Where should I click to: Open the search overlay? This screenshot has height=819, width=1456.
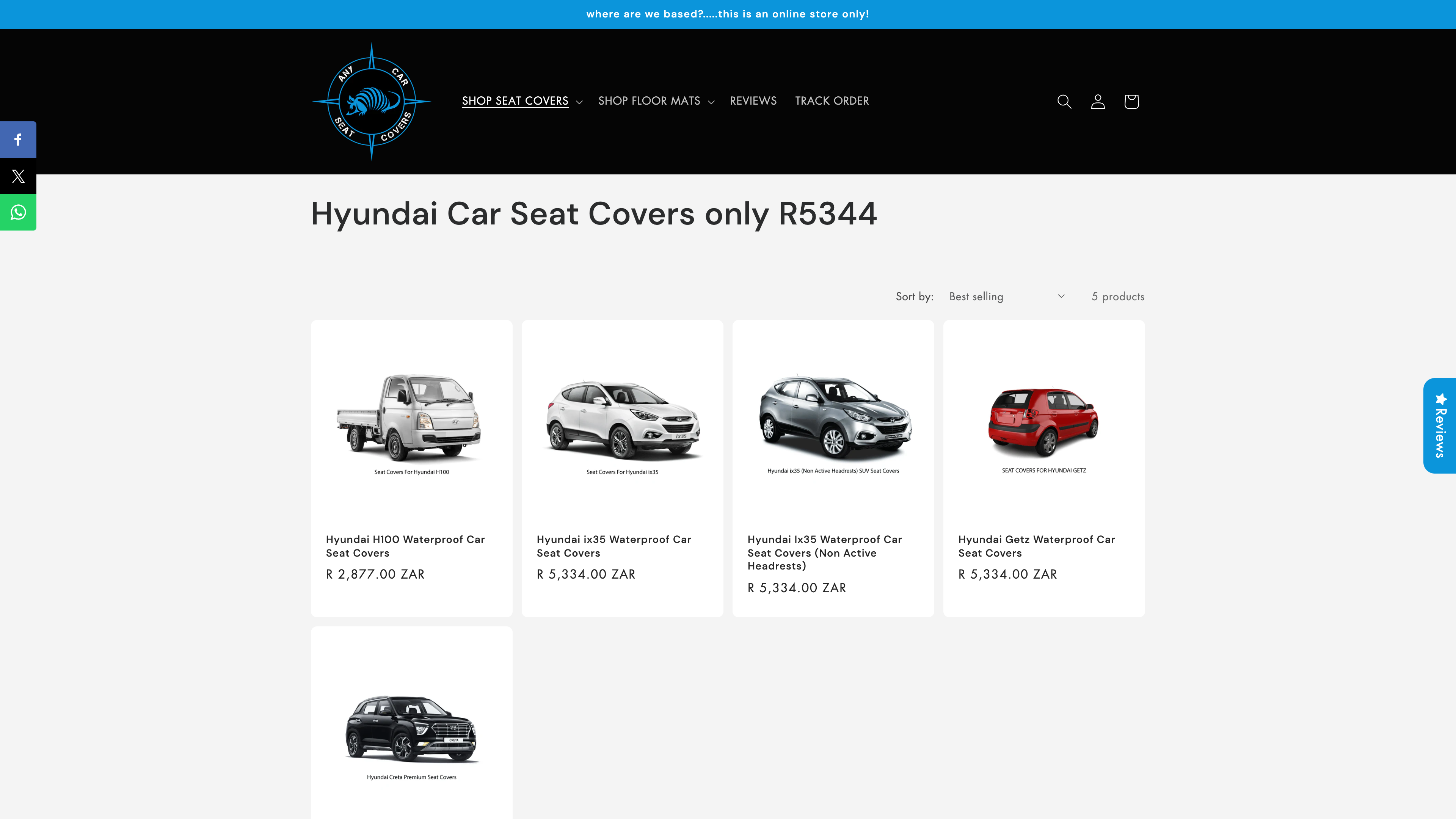[x=1064, y=102]
